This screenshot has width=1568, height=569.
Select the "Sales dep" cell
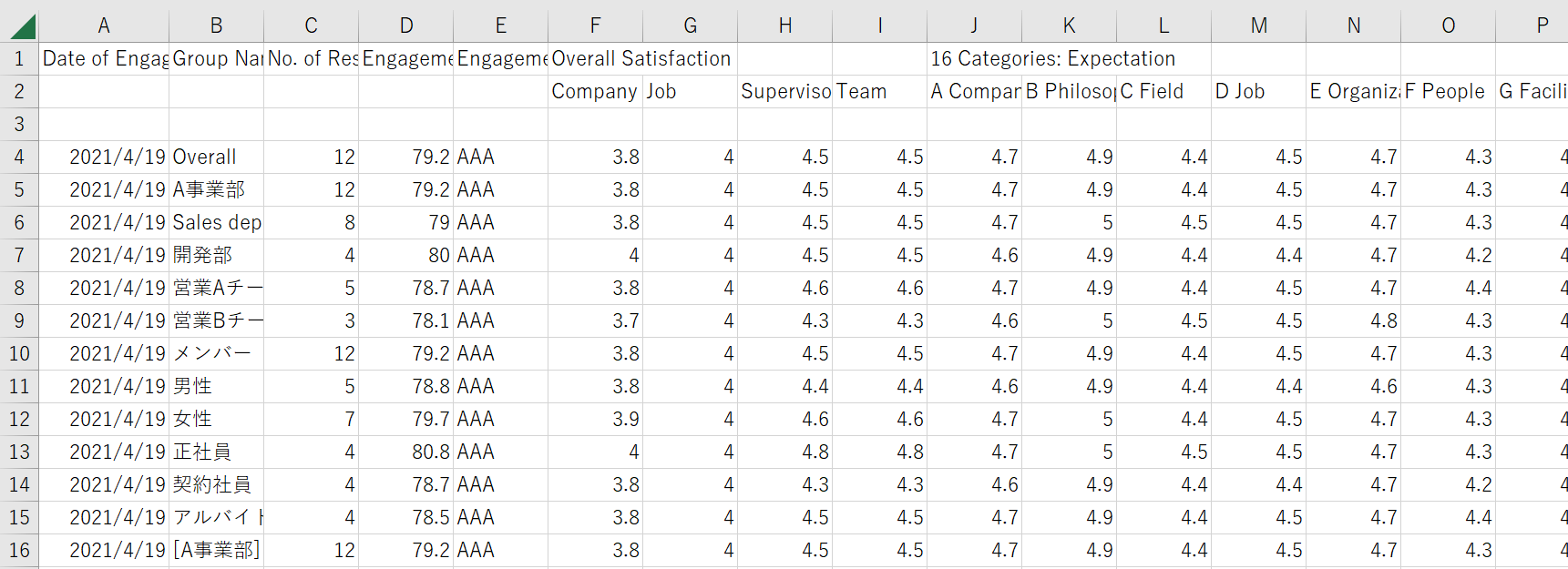217,223
